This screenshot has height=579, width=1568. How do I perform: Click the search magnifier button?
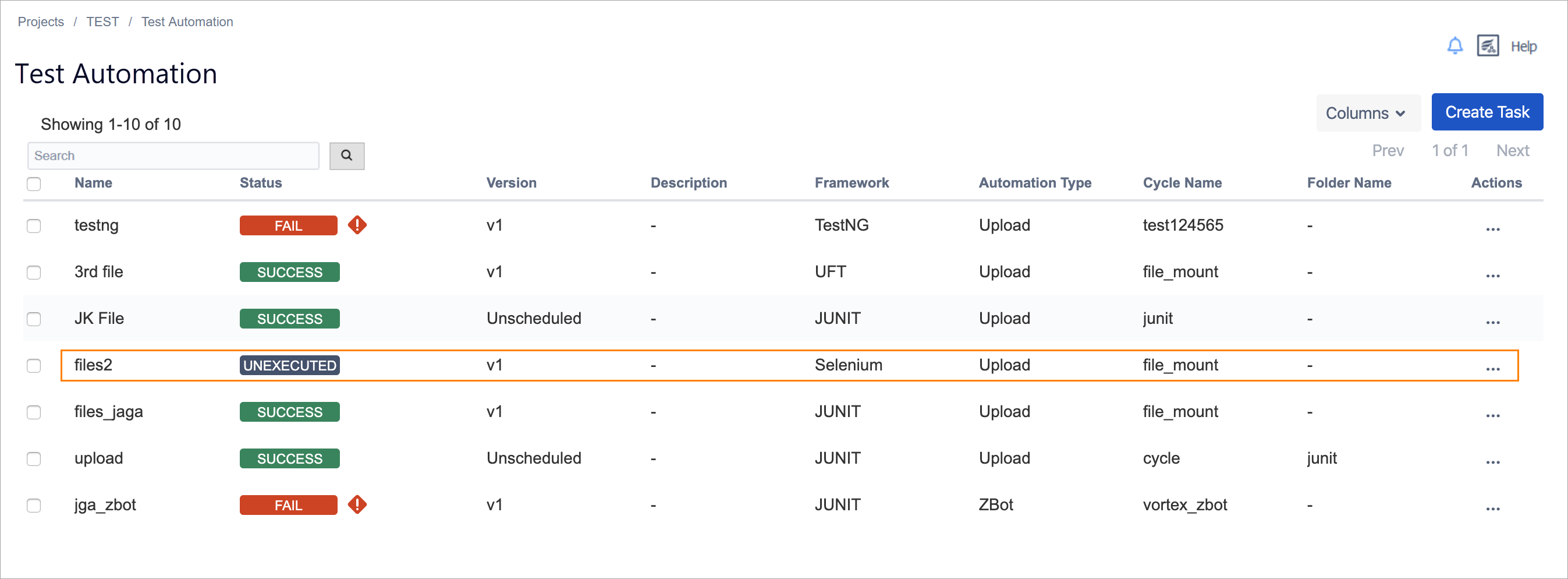[346, 156]
